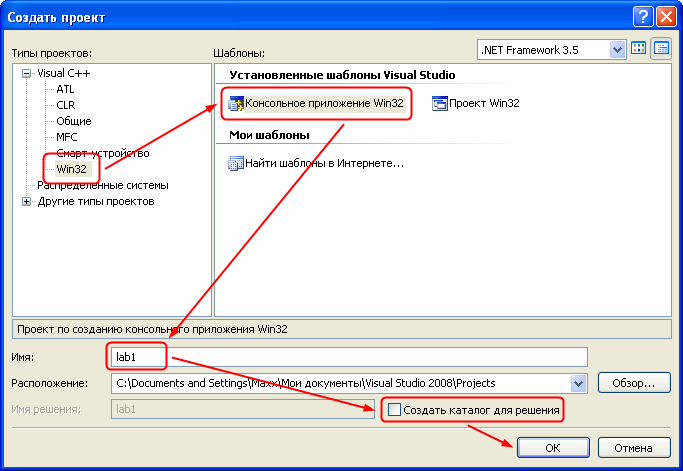Click the OK button

(x=553, y=447)
